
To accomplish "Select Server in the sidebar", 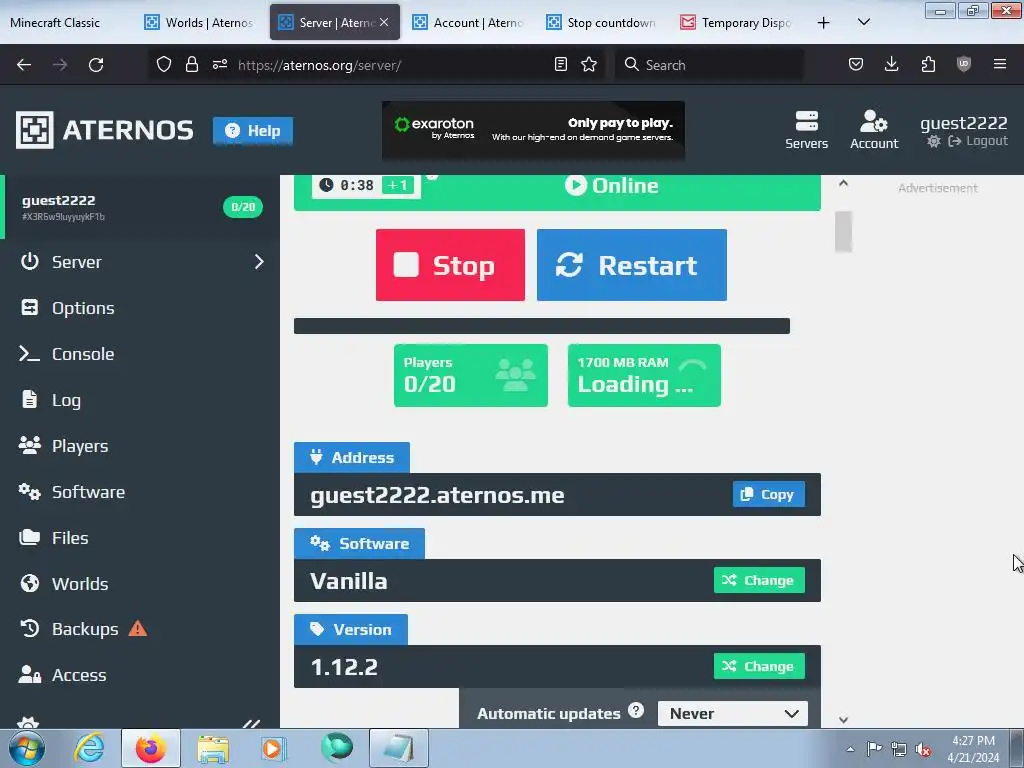I will click(76, 262).
